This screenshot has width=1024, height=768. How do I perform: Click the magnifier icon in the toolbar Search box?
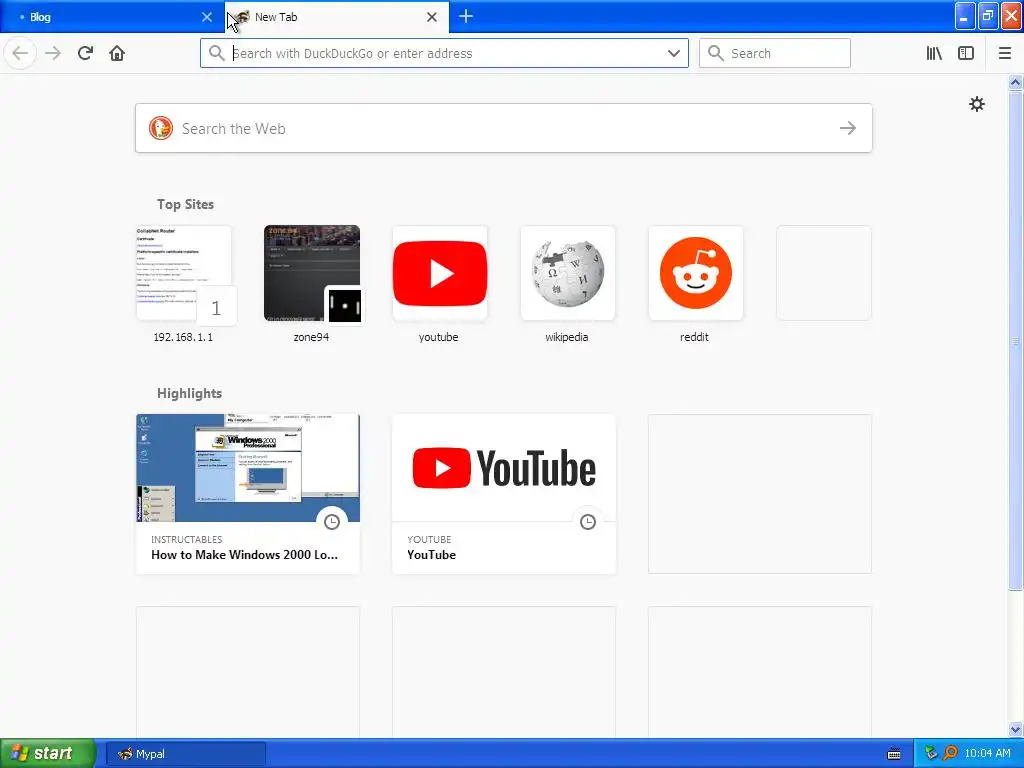pyautogui.click(x=716, y=53)
